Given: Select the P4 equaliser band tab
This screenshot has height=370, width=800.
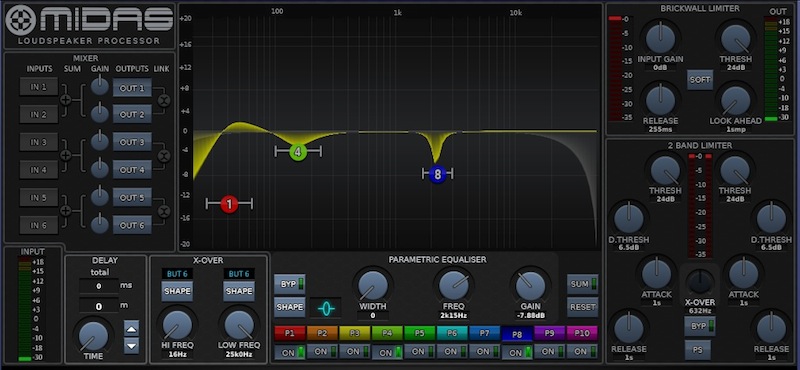Looking at the screenshot, I should (x=387, y=333).
